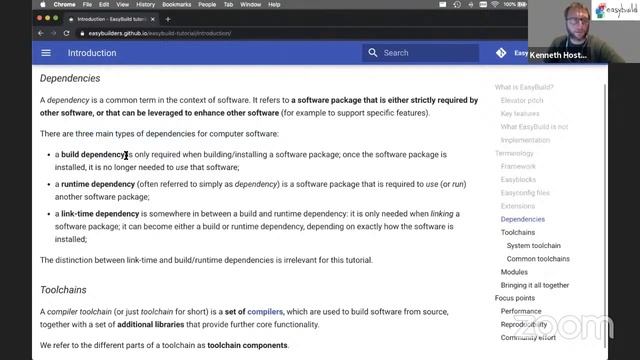This screenshot has height=360, width=640.
Task: Jump to What is EasyBuild? section
Action: (x=524, y=87)
